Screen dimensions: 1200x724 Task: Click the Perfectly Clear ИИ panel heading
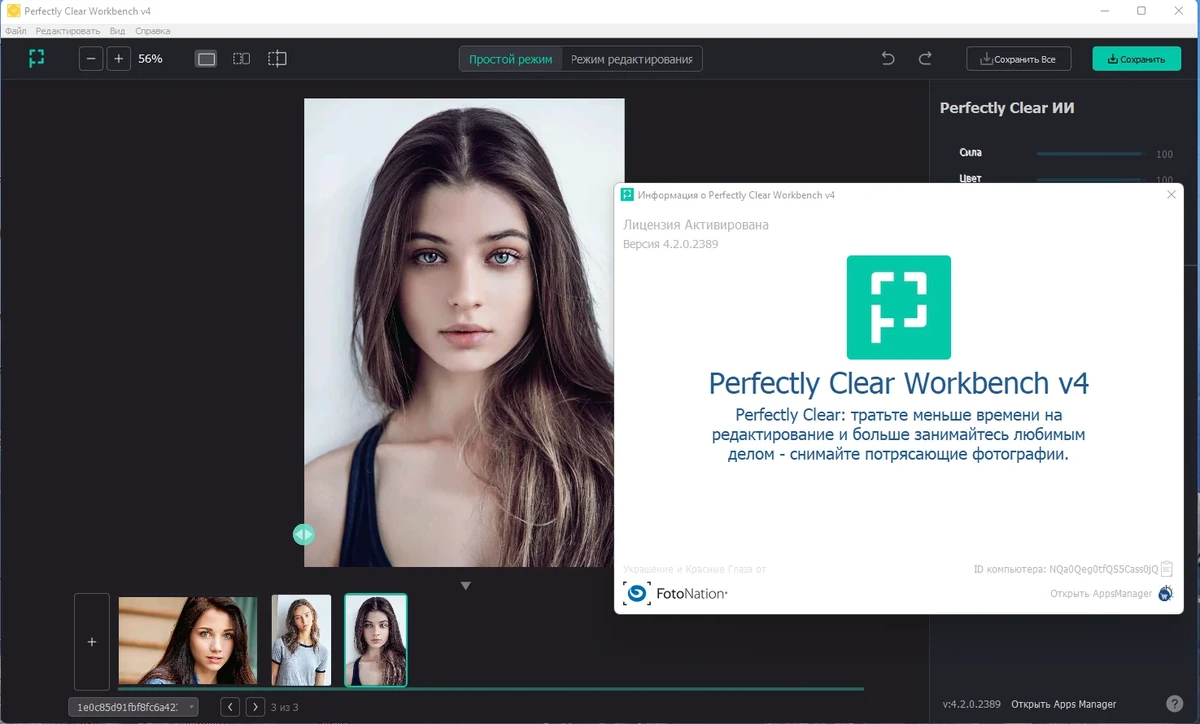tap(1007, 108)
